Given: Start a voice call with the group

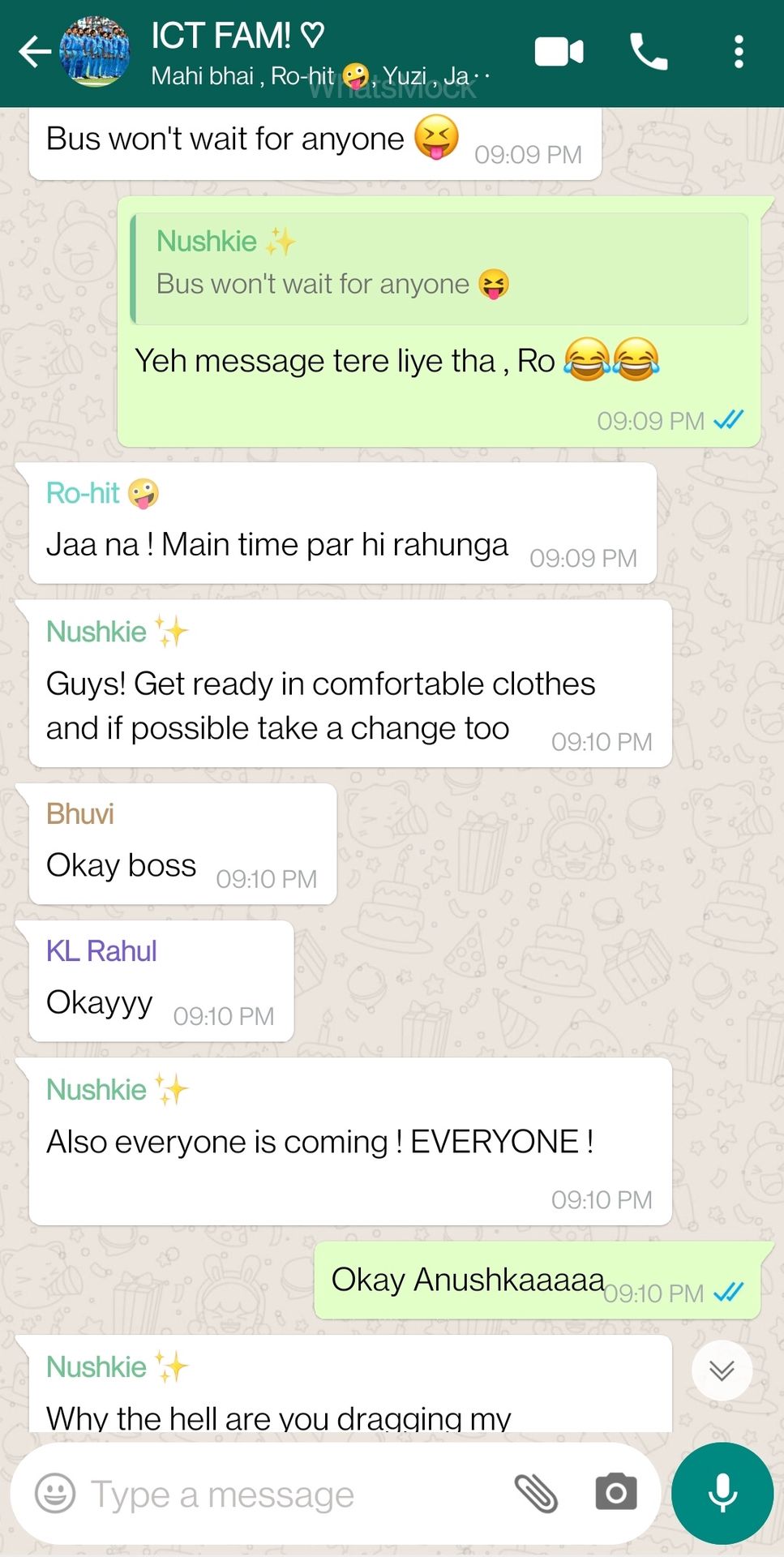Looking at the screenshot, I should click(x=649, y=52).
